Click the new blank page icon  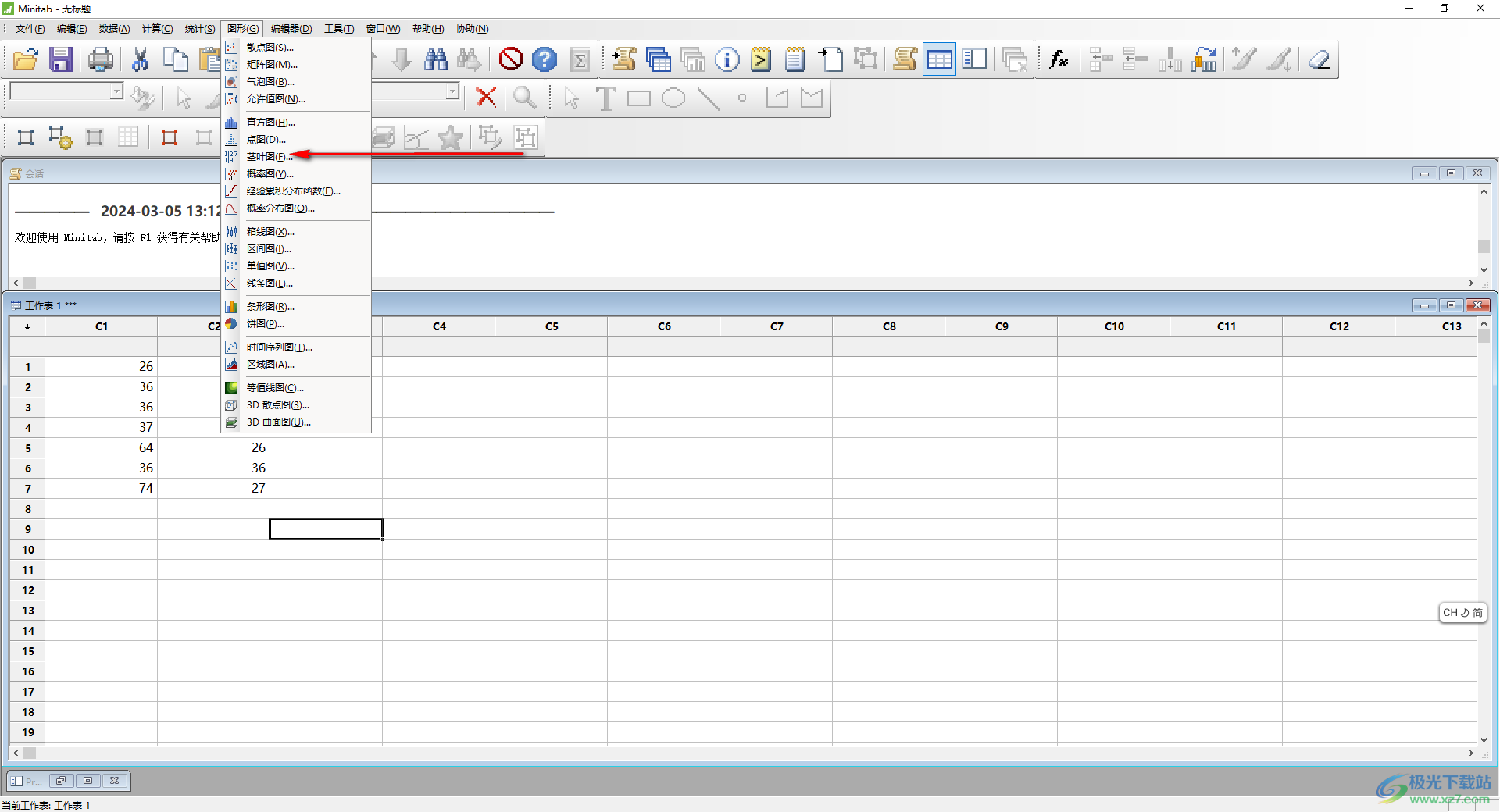click(830, 59)
